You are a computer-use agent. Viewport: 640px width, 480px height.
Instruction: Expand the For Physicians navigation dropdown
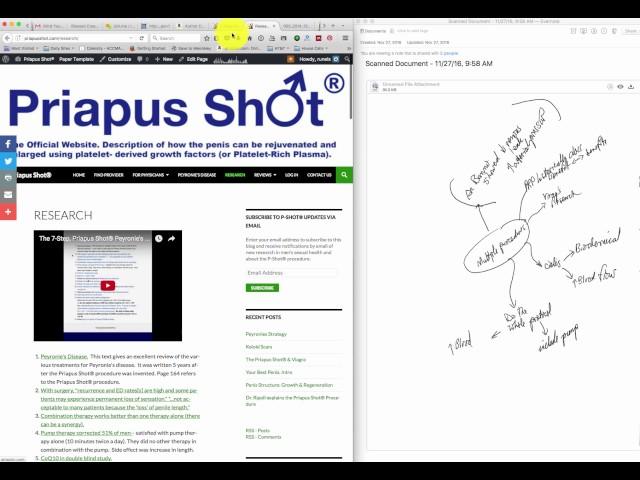click(151, 175)
